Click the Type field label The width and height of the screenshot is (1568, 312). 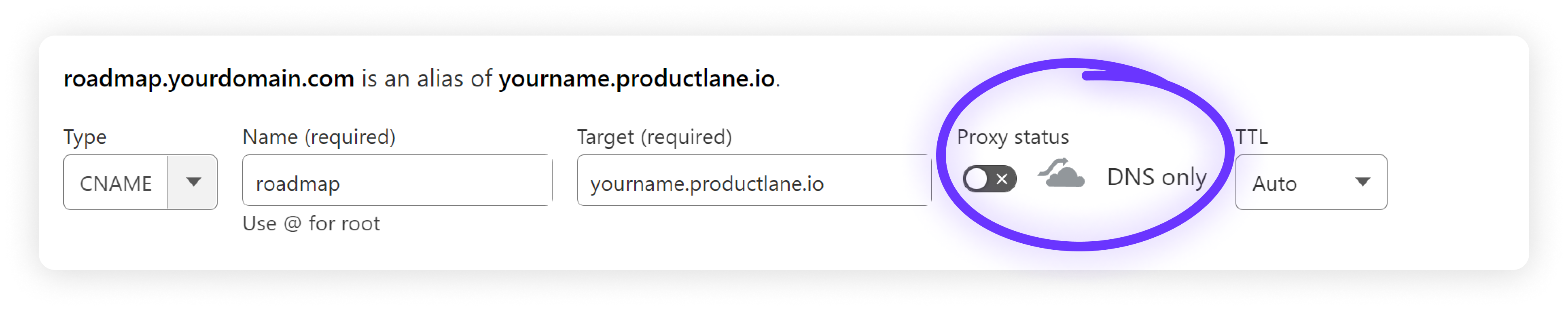pyautogui.click(x=85, y=137)
